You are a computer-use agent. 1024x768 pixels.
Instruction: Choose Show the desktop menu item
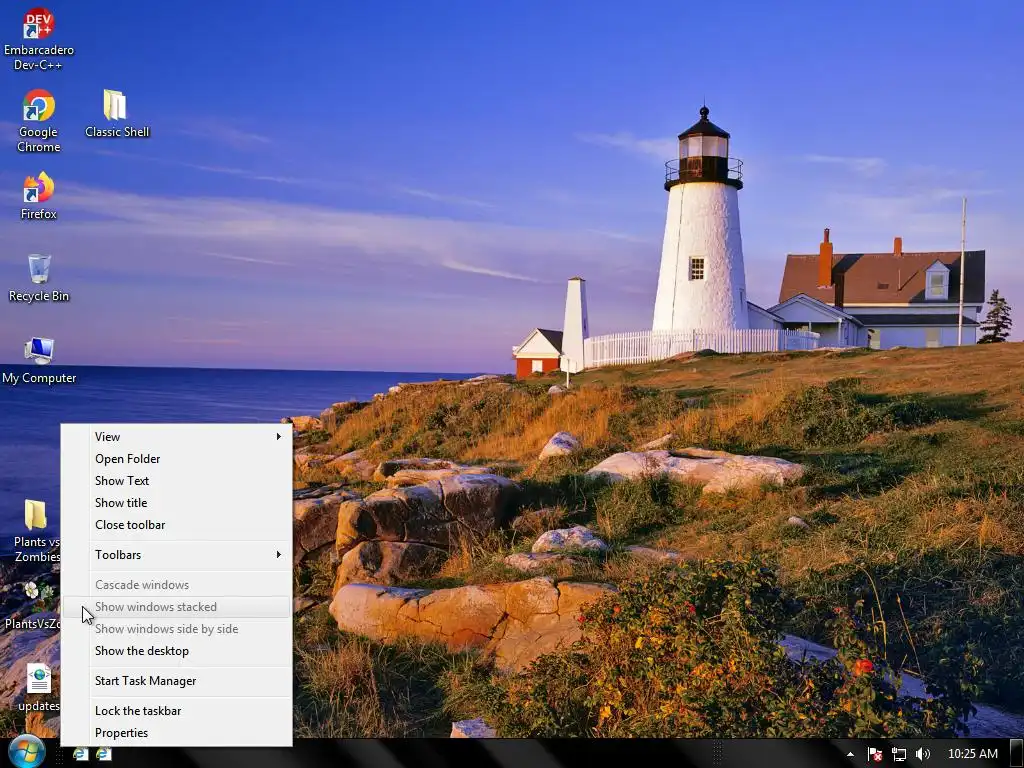click(x=177, y=651)
